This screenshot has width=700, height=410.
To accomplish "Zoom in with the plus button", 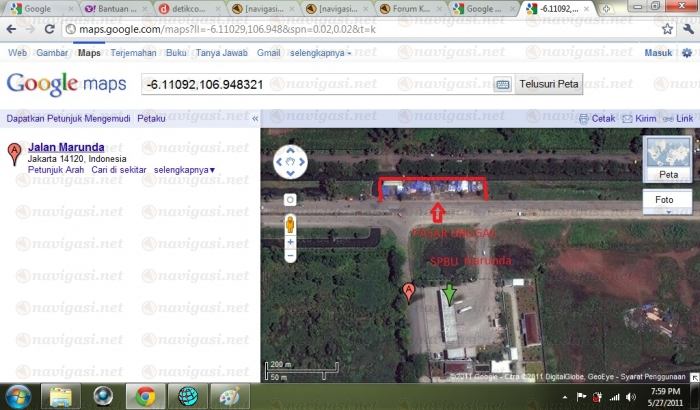I will [x=290, y=241].
